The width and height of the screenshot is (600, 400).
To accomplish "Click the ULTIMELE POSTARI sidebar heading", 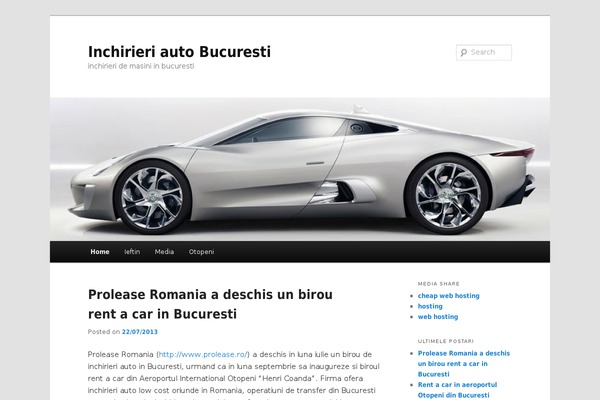I will click(x=445, y=341).
